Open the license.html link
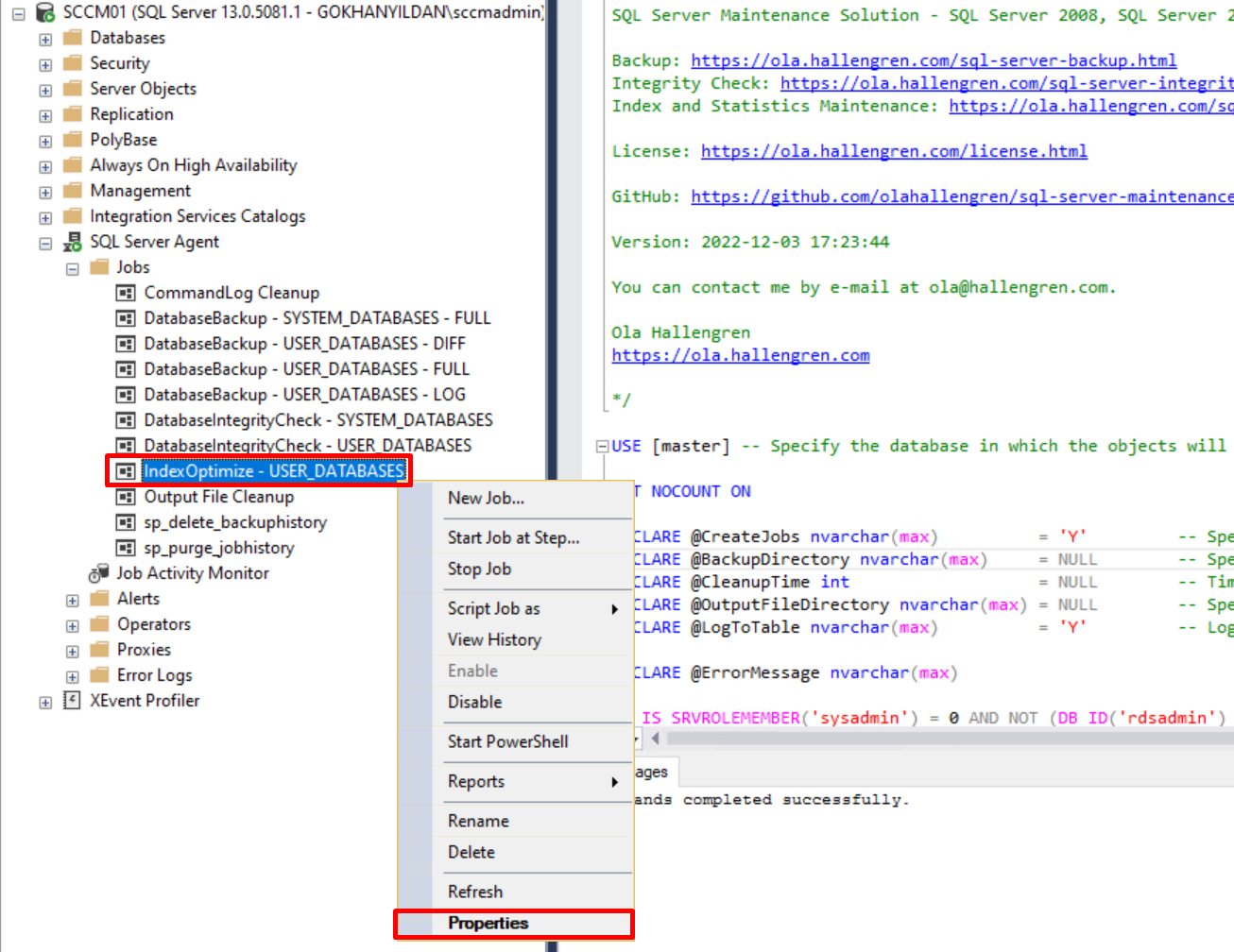Screen dimensions: 1234x952 894,151
